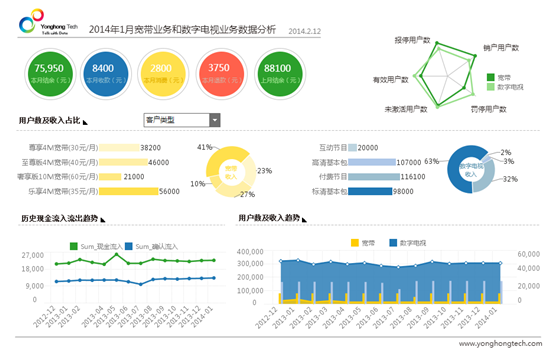Image resolution: width=554 pixels, height=361 pixels.
Task: Click the blue 8400 circle indicator
Action: [x=106, y=74]
